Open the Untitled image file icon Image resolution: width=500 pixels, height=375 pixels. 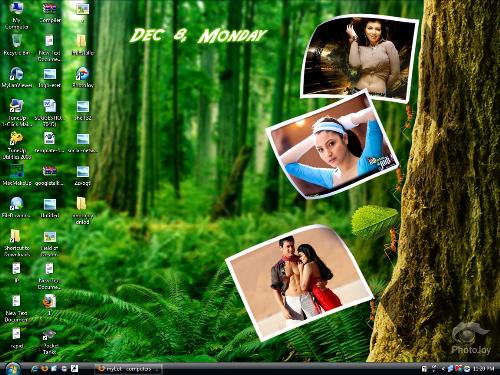pyautogui.click(x=49, y=208)
